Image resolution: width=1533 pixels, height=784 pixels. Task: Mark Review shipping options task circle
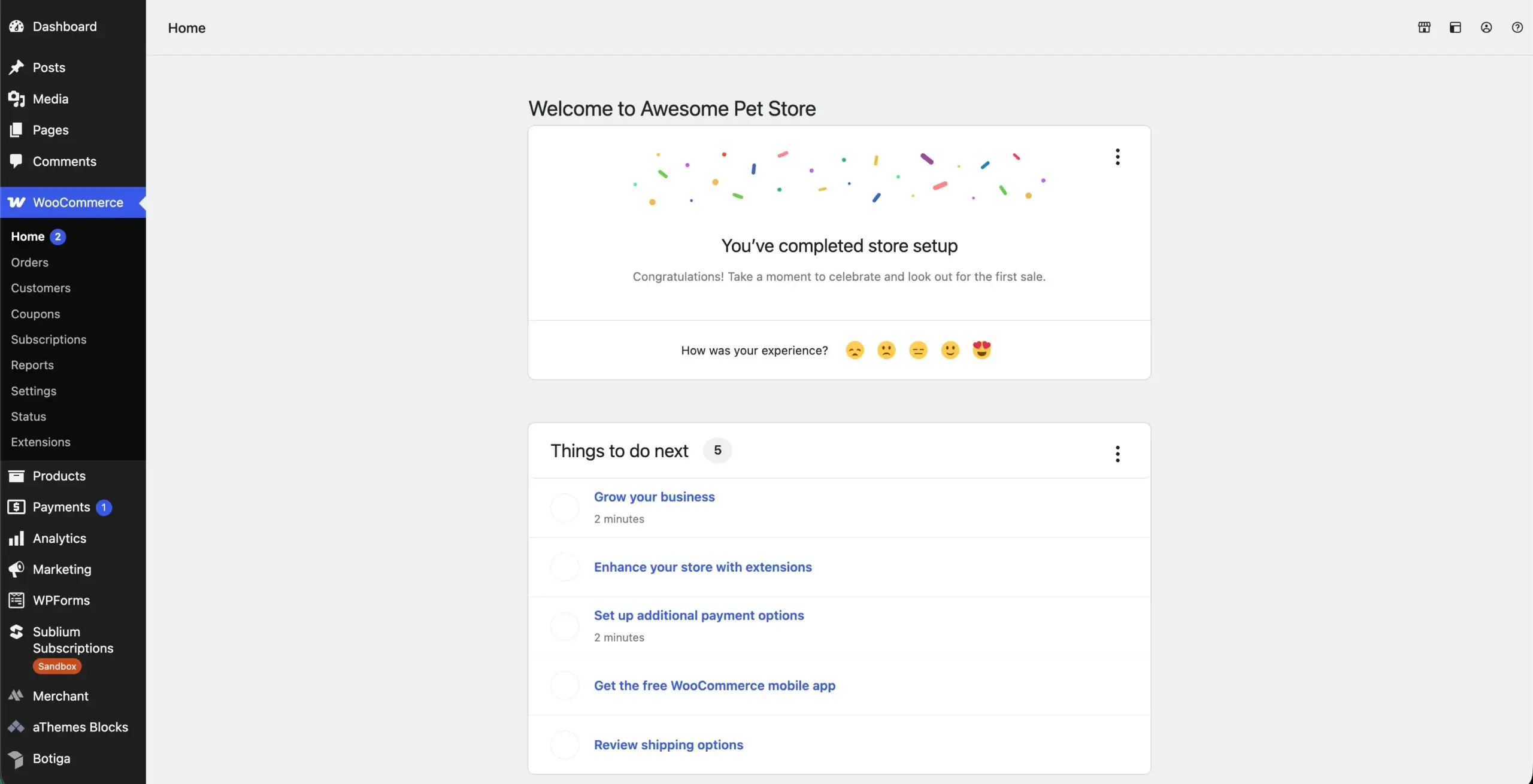565,745
